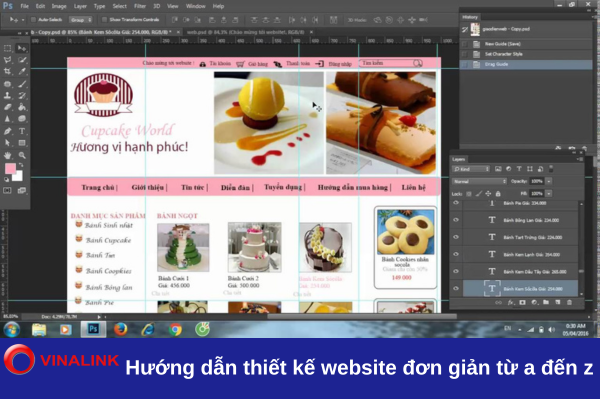This screenshot has width=600, height=399.
Task: Open the Layers panel options menu
Action: (580, 159)
